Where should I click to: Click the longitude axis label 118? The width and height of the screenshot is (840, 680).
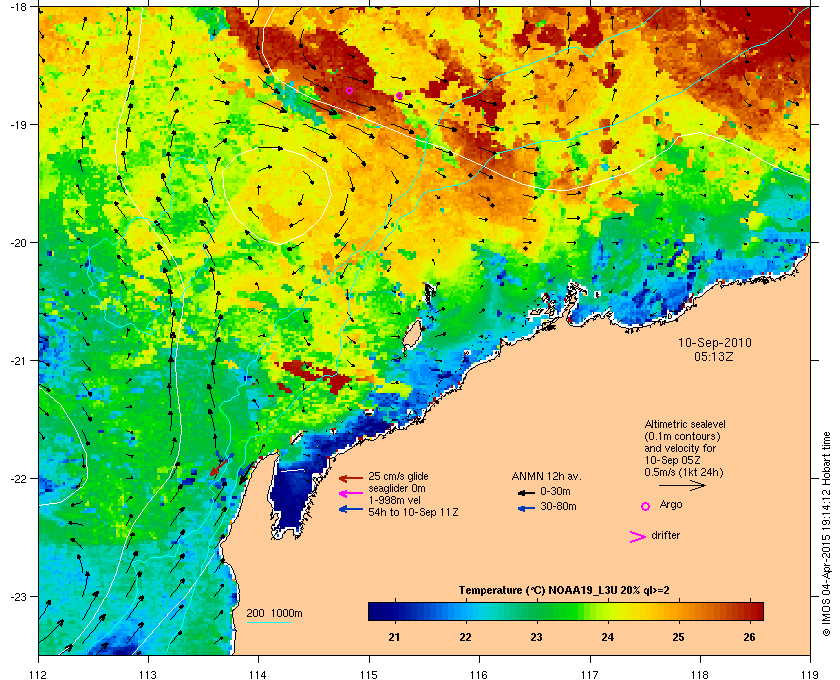700,674
